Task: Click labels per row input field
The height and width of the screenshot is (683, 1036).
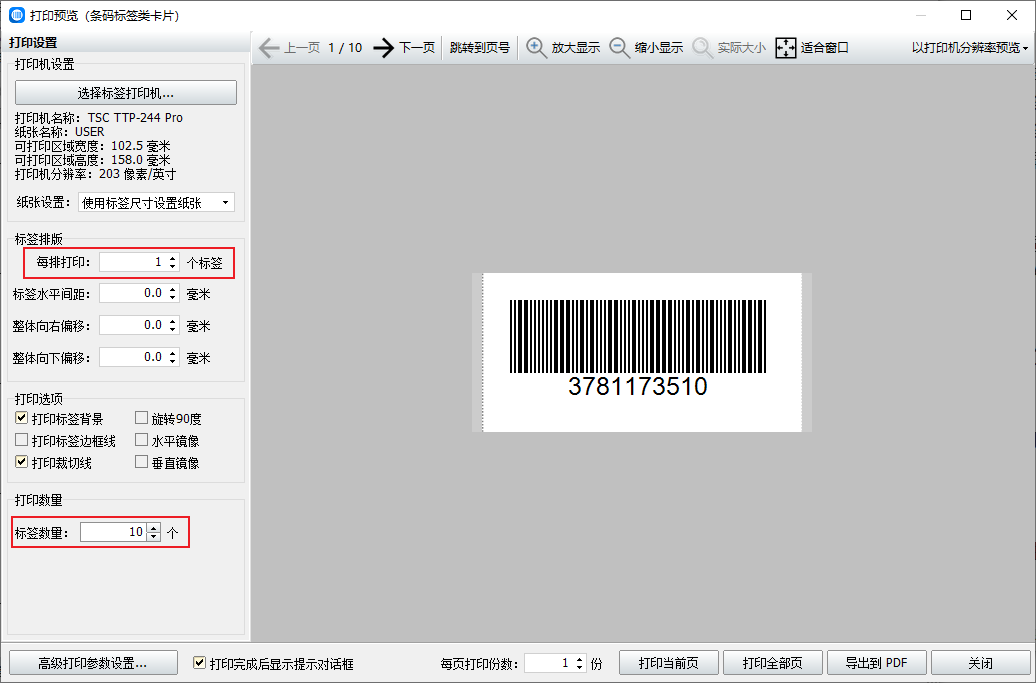Action: (x=132, y=262)
